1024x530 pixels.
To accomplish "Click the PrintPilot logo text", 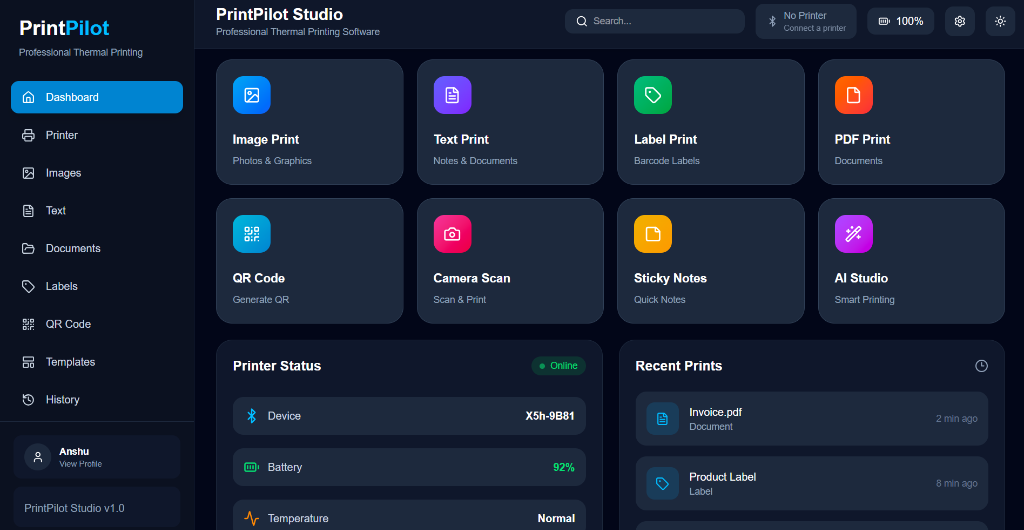I will click(x=64, y=28).
